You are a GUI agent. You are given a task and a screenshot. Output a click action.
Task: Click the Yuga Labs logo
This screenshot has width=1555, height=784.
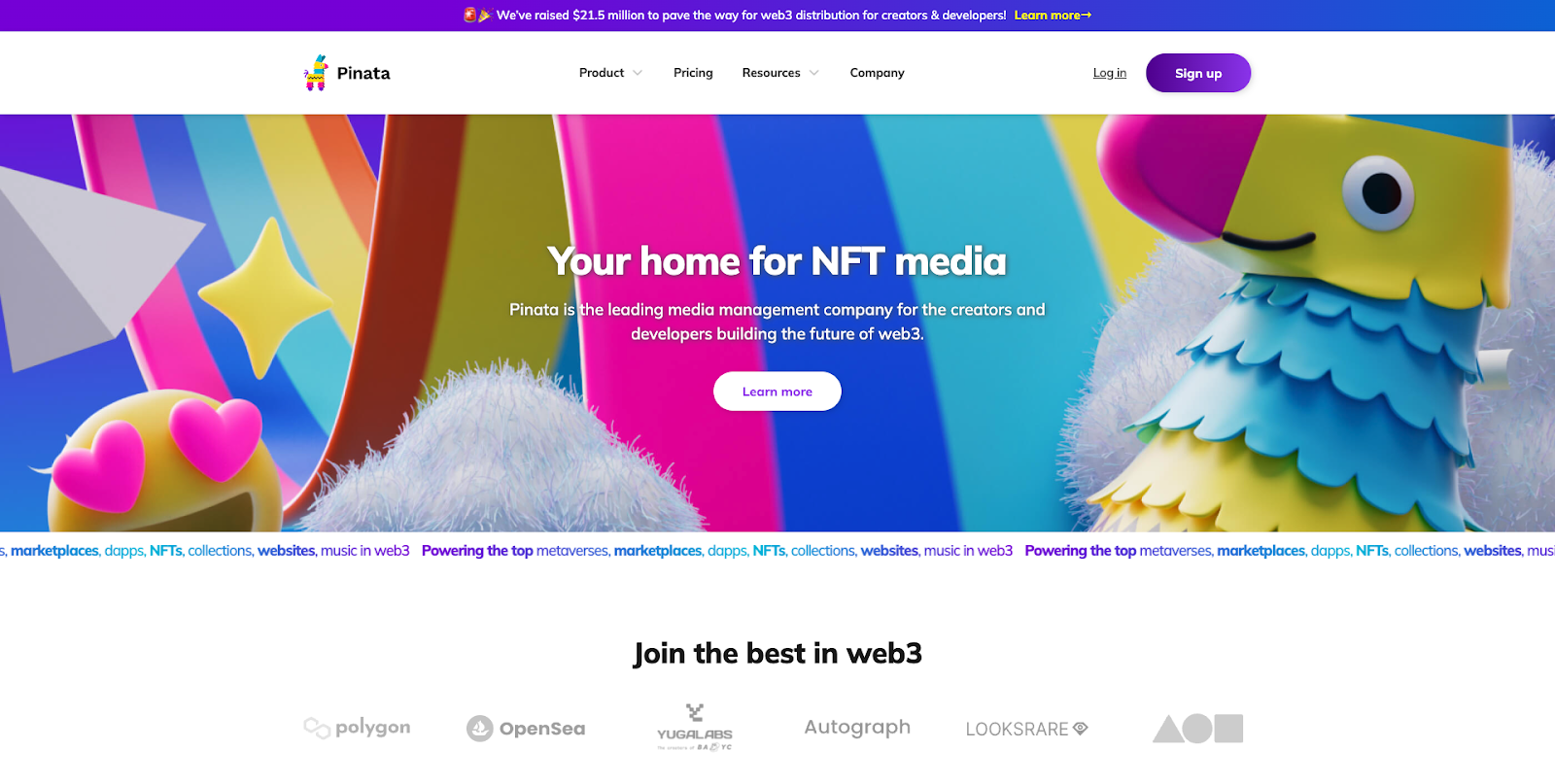(695, 728)
